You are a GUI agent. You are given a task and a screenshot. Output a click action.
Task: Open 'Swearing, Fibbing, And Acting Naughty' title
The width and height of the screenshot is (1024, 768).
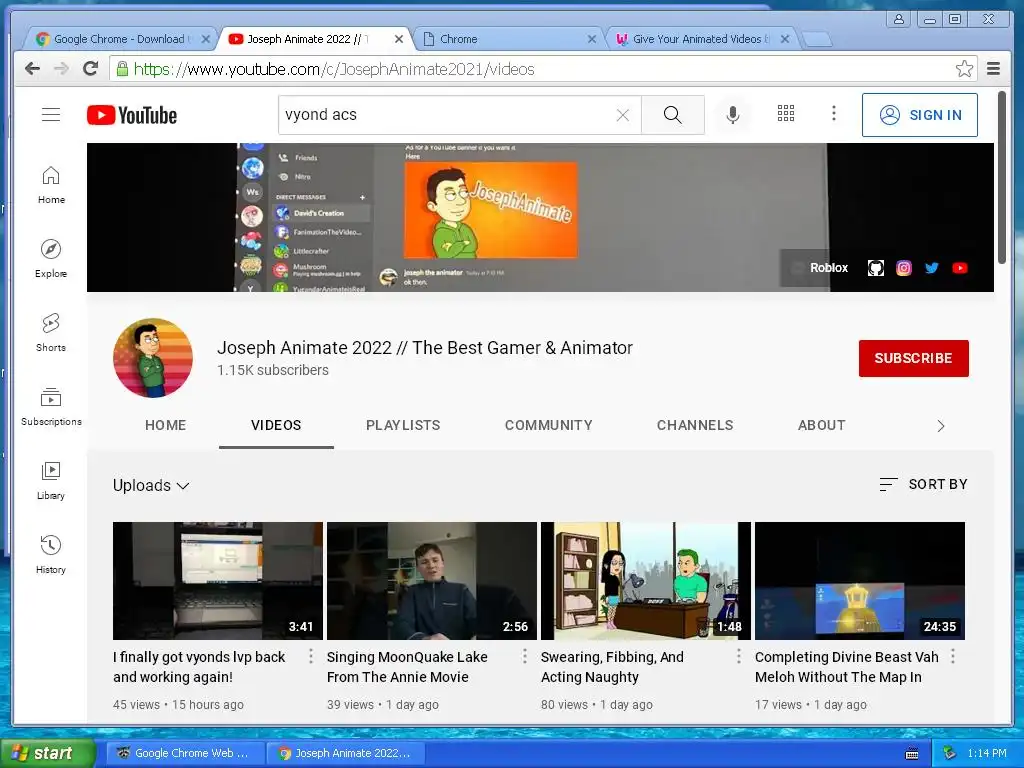(x=613, y=667)
